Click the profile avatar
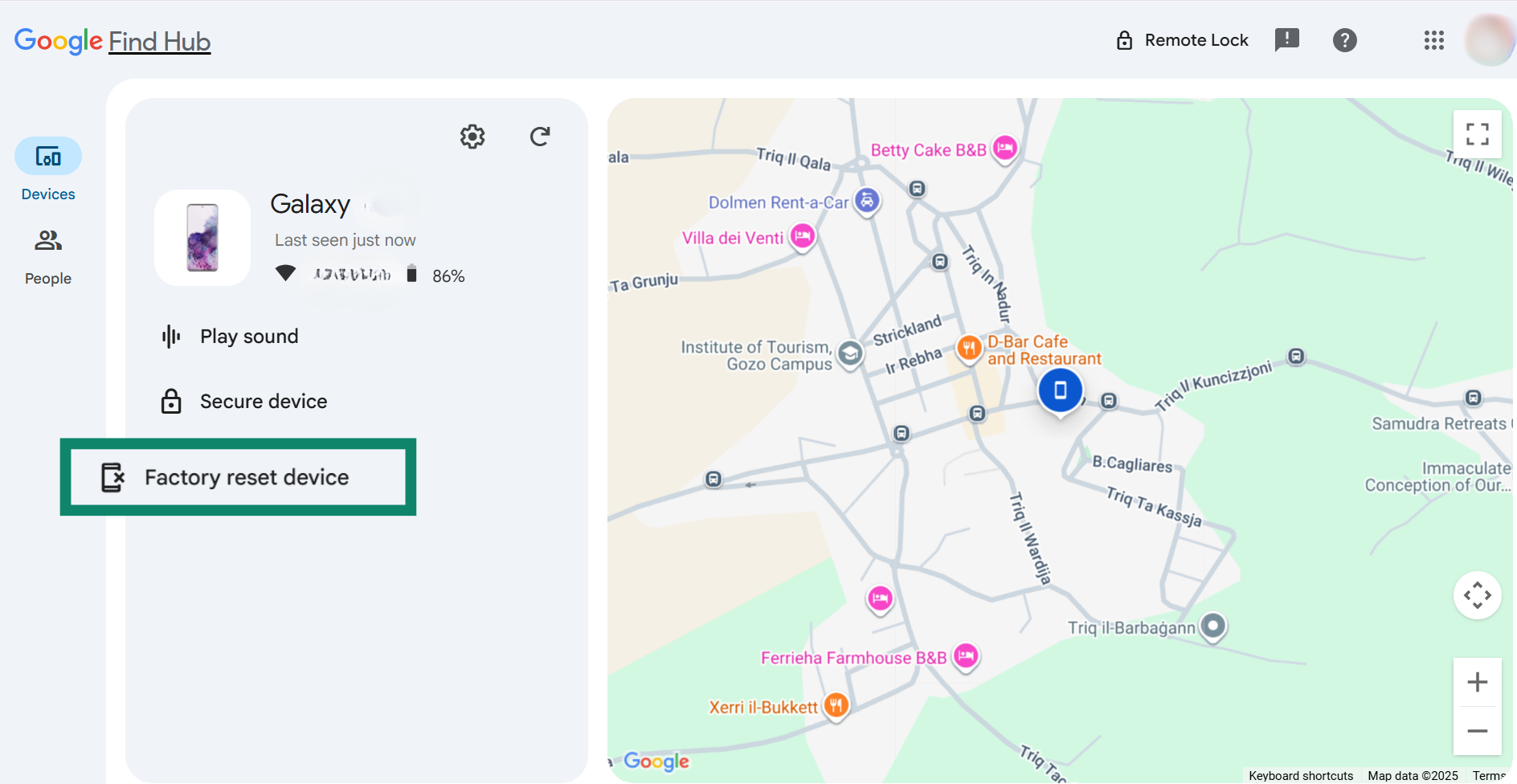The image size is (1517, 784). click(1488, 40)
